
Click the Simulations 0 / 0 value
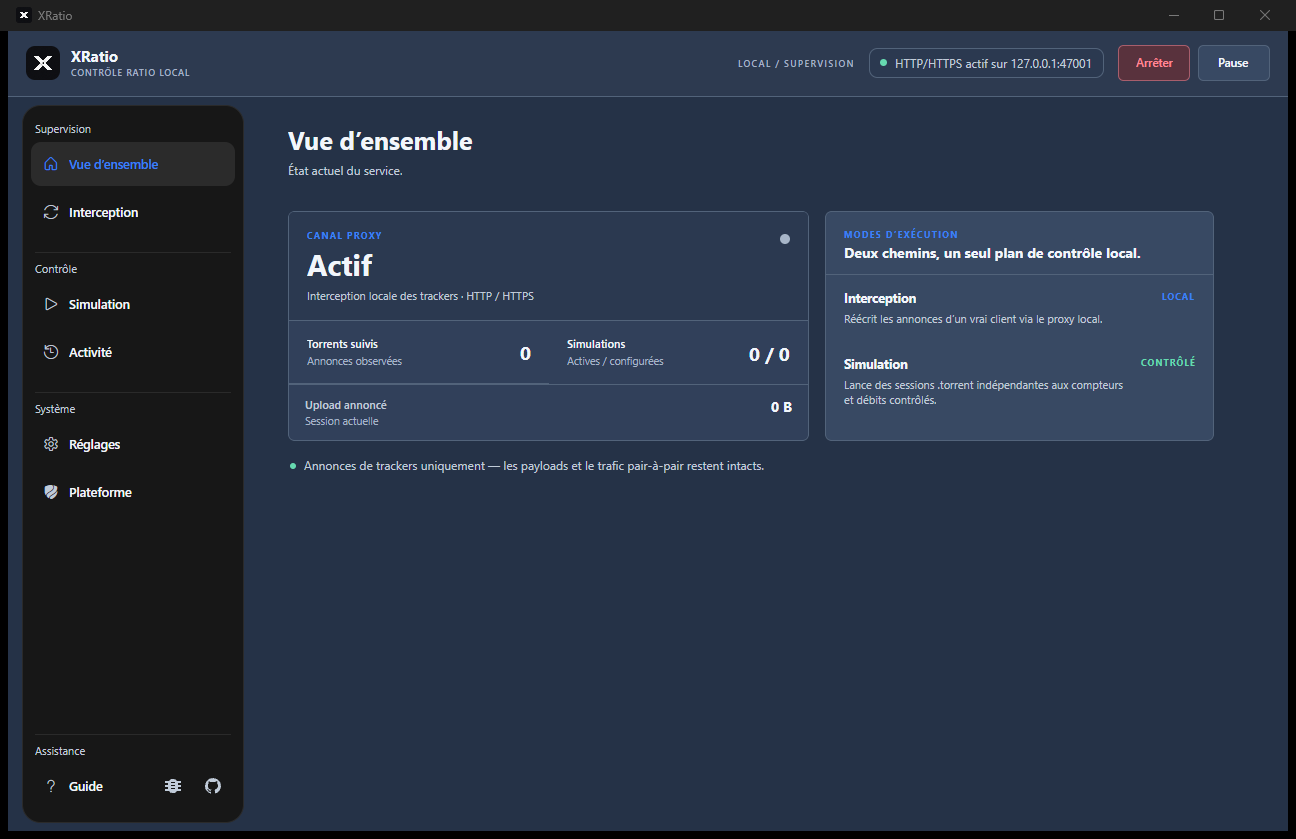[769, 354]
